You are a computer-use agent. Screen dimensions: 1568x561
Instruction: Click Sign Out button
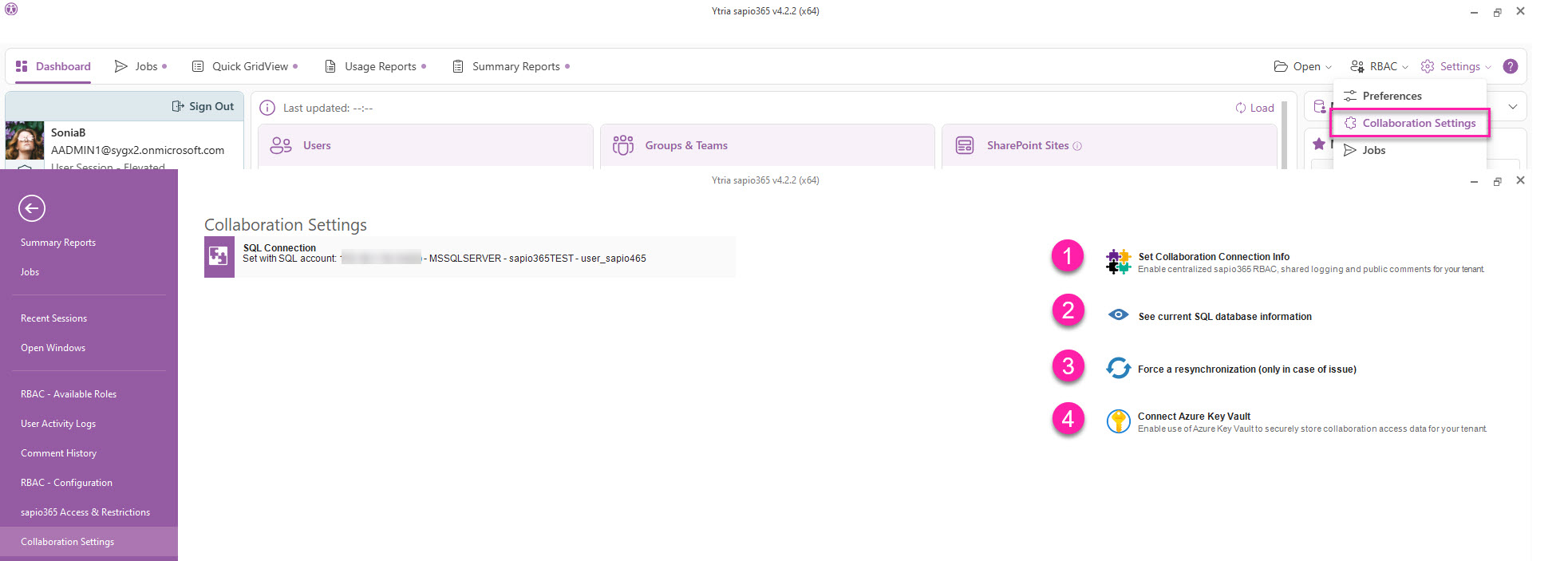[203, 106]
